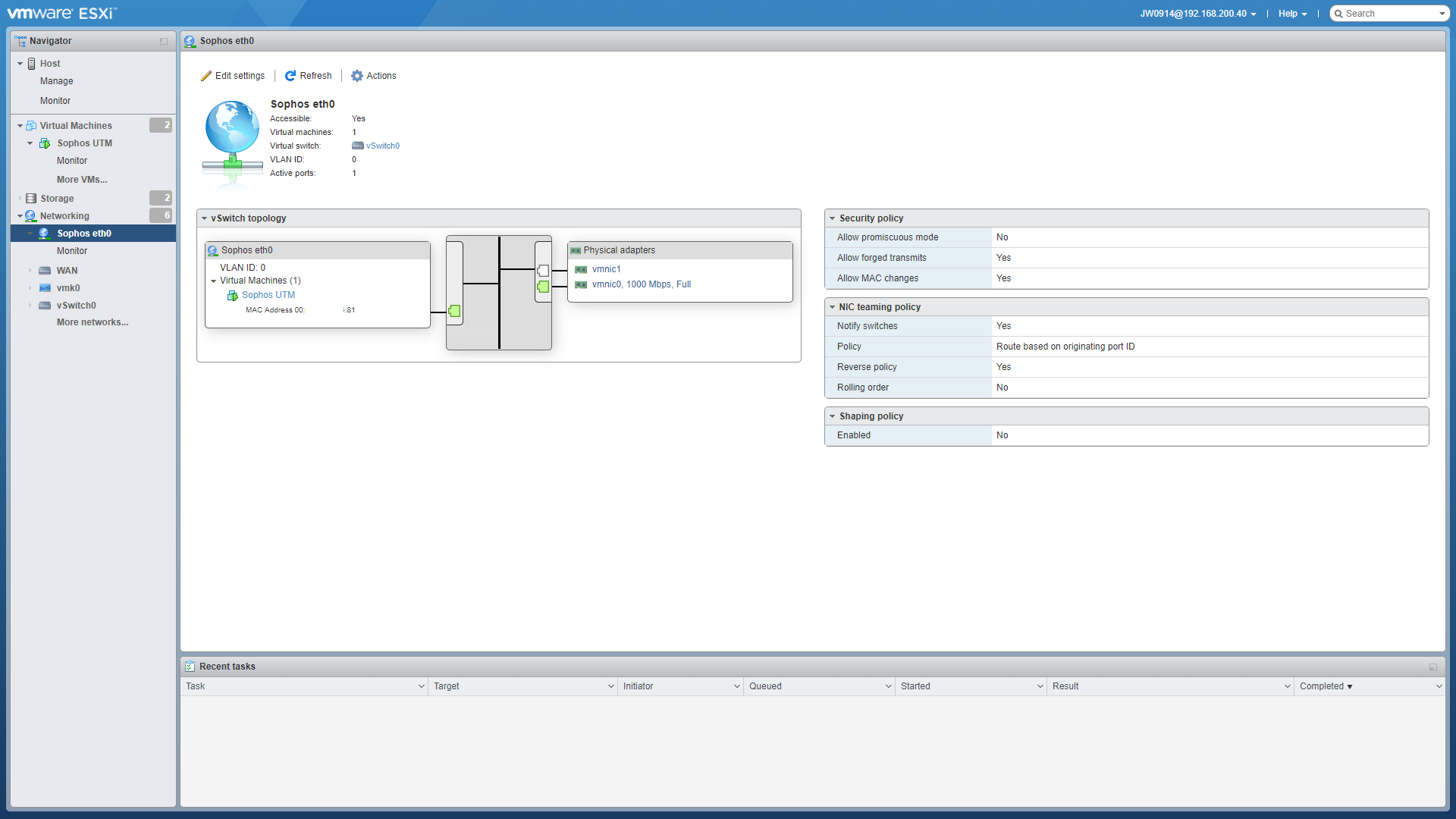Click the vmnic1 adapter icon
Image resolution: width=1456 pixels, height=819 pixels.
point(581,269)
